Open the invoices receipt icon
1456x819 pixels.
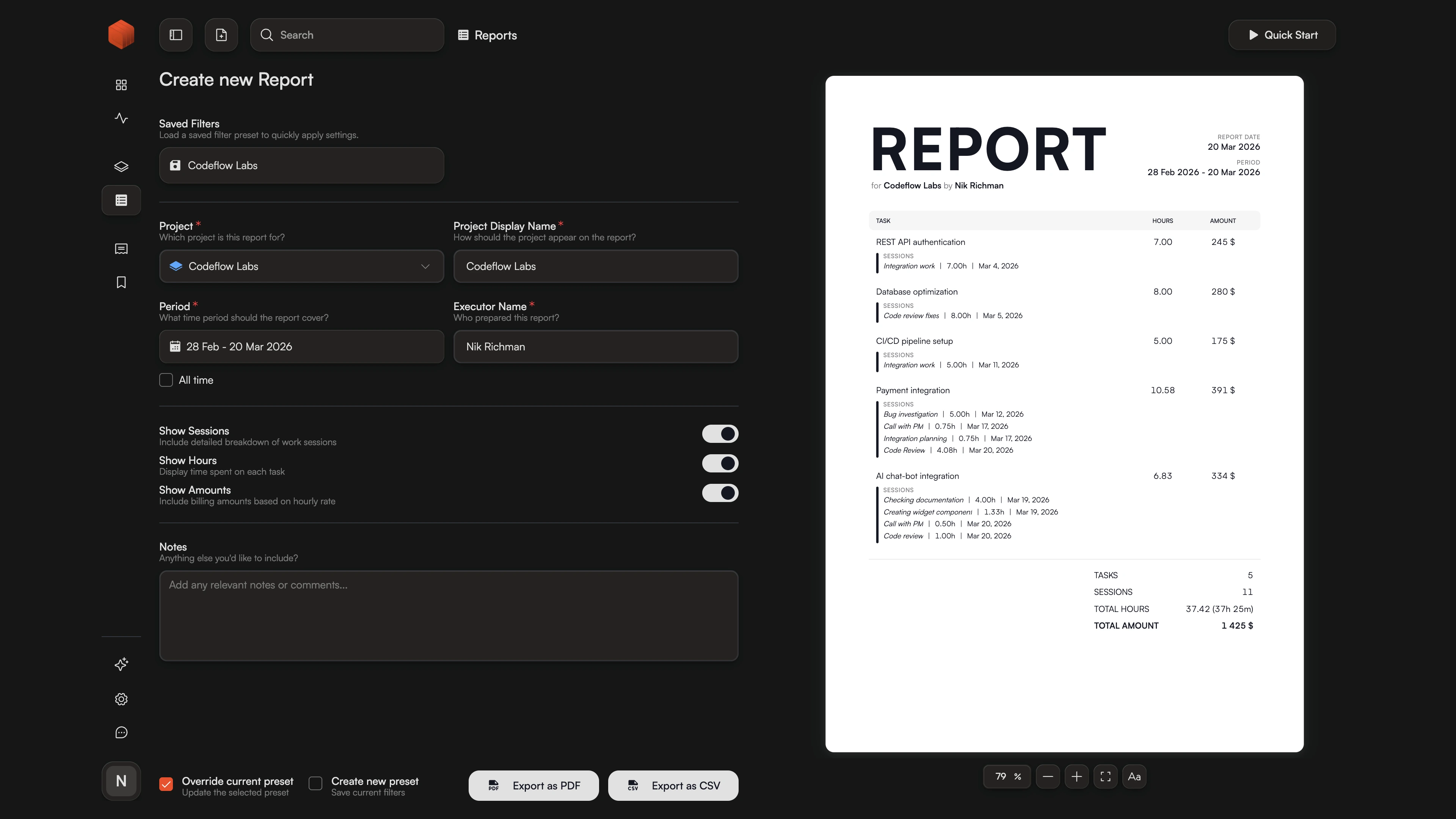[121, 248]
